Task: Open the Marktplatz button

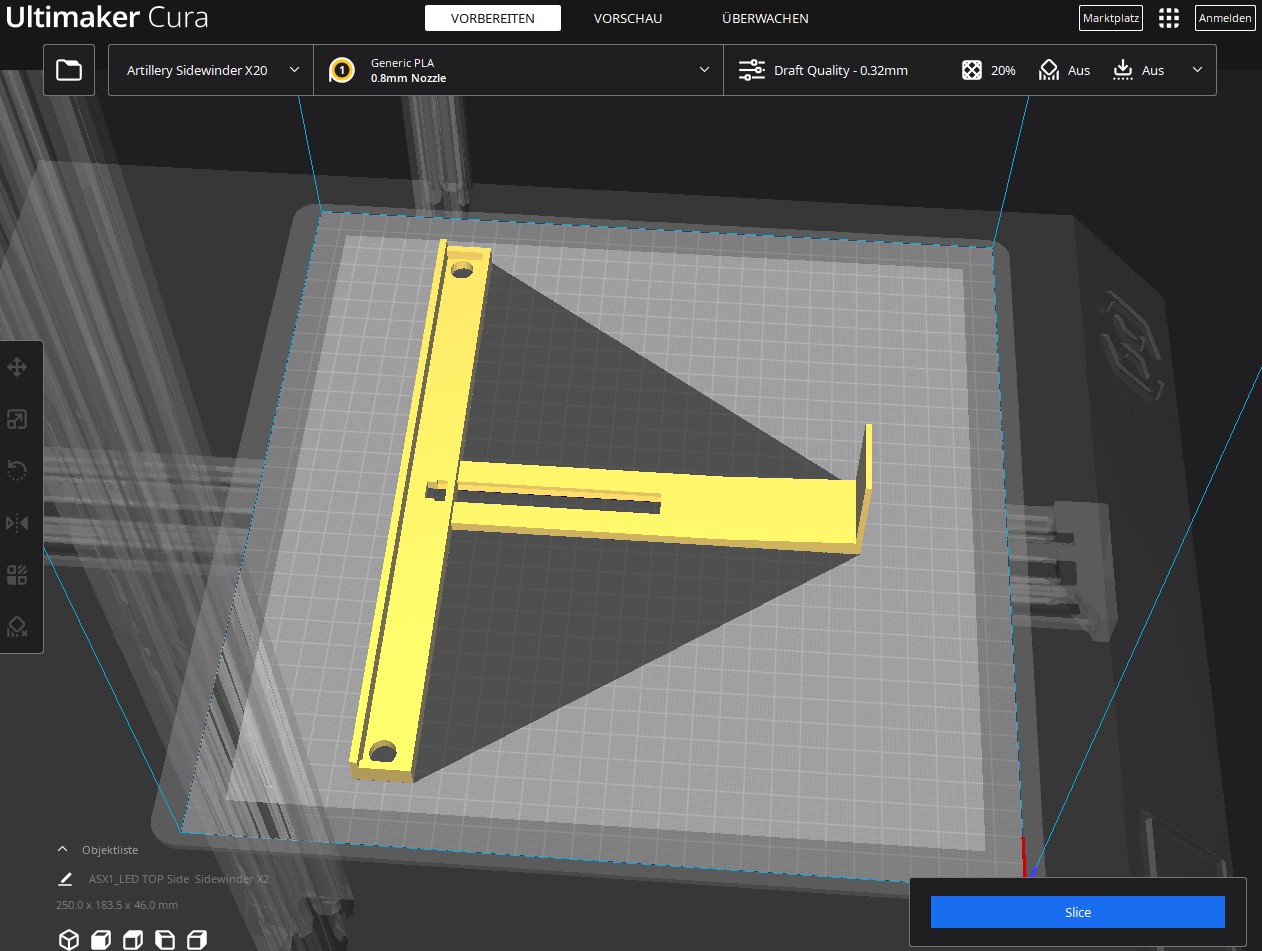Action: [x=1111, y=18]
